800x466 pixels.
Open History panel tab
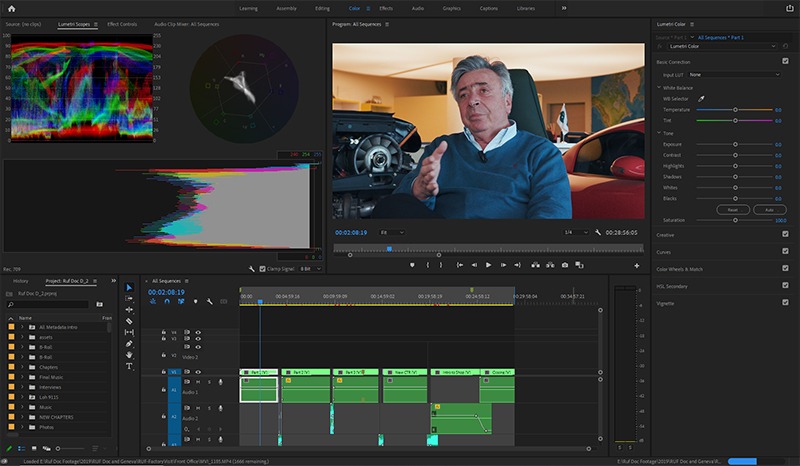20,281
